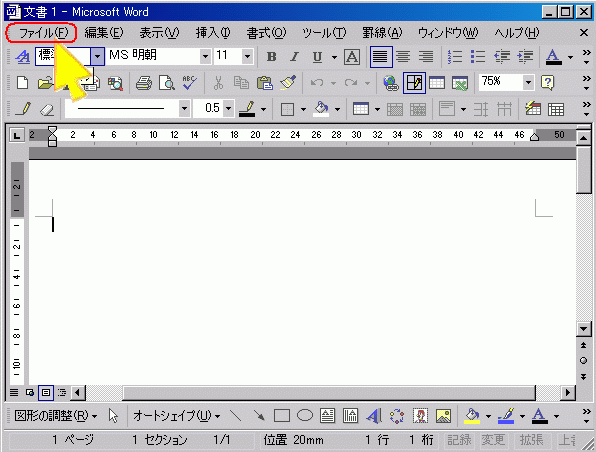Screen dimensions: 596x452
Task: Select the Oval drawing tool
Action: click(304, 416)
